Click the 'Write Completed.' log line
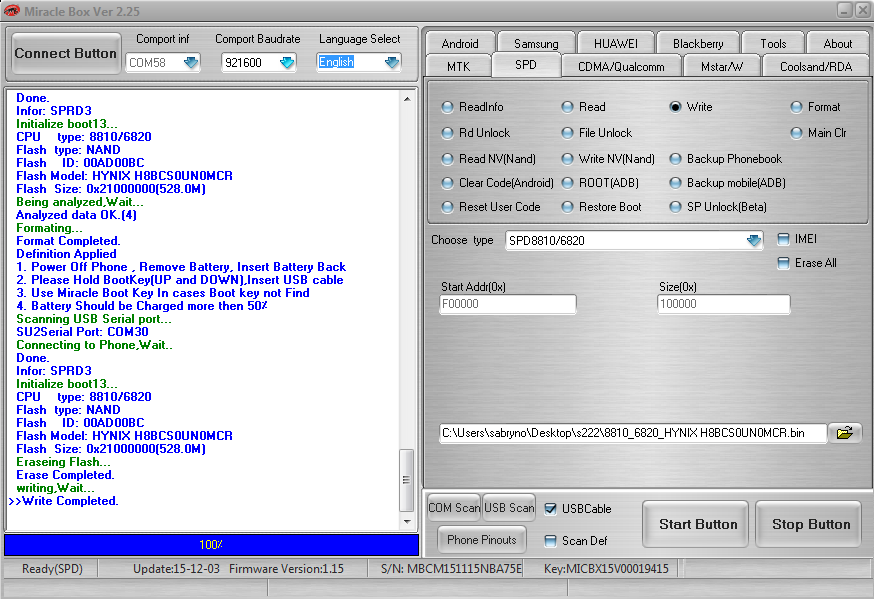874x599 pixels. click(x=70, y=501)
